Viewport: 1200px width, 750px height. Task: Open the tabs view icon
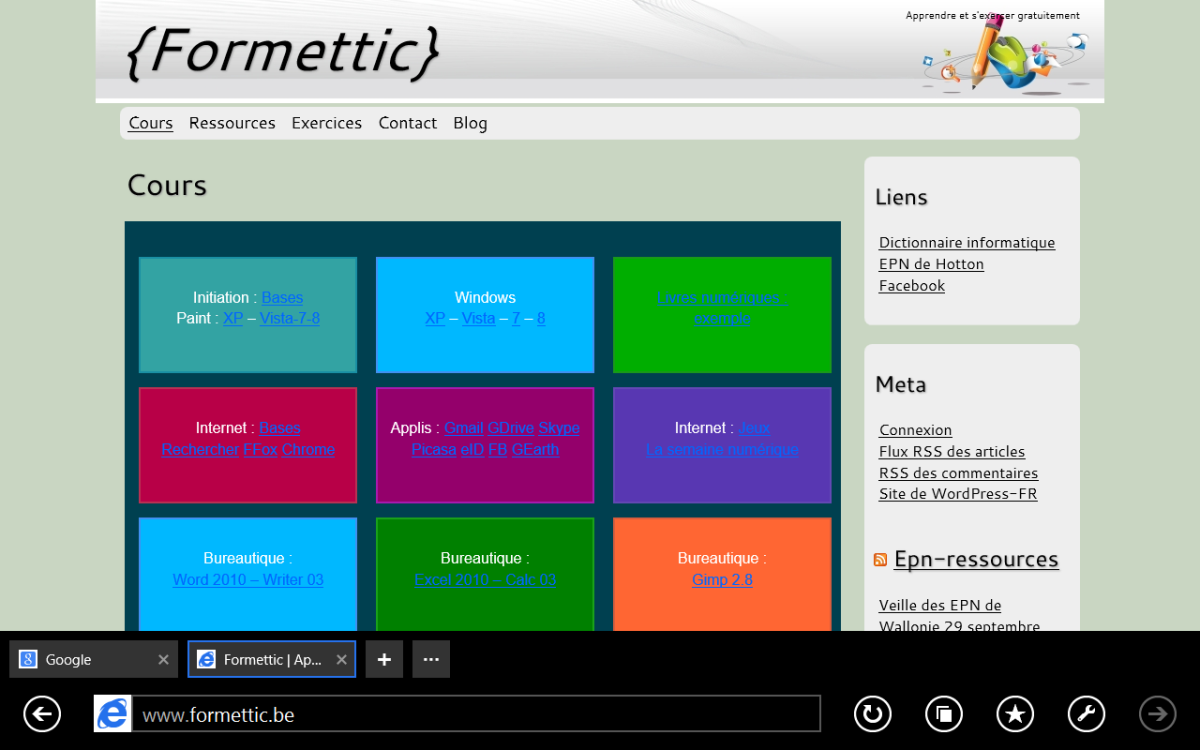coord(943,714)
